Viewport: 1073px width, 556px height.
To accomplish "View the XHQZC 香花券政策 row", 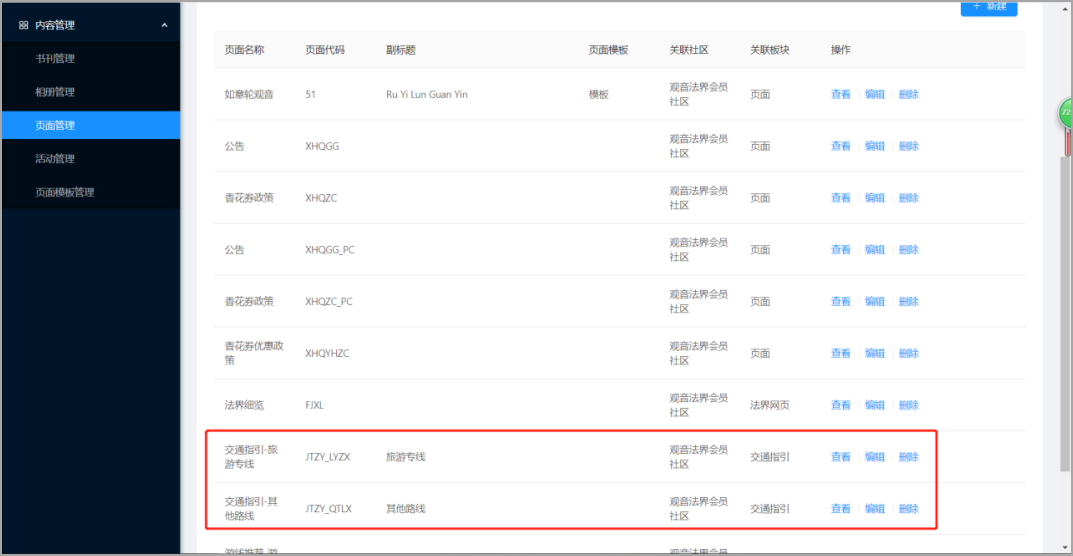I will pyautogui.click(x=840, y=198).
